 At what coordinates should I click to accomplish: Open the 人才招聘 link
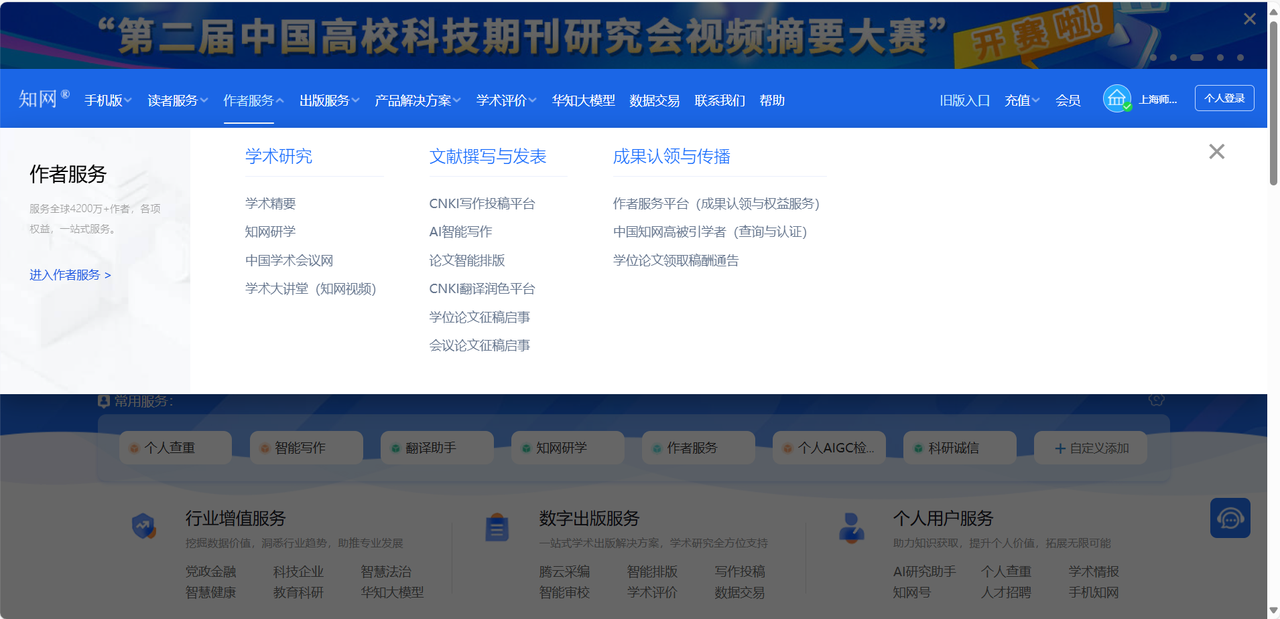pyautogui.click(x=1006, y=592)
